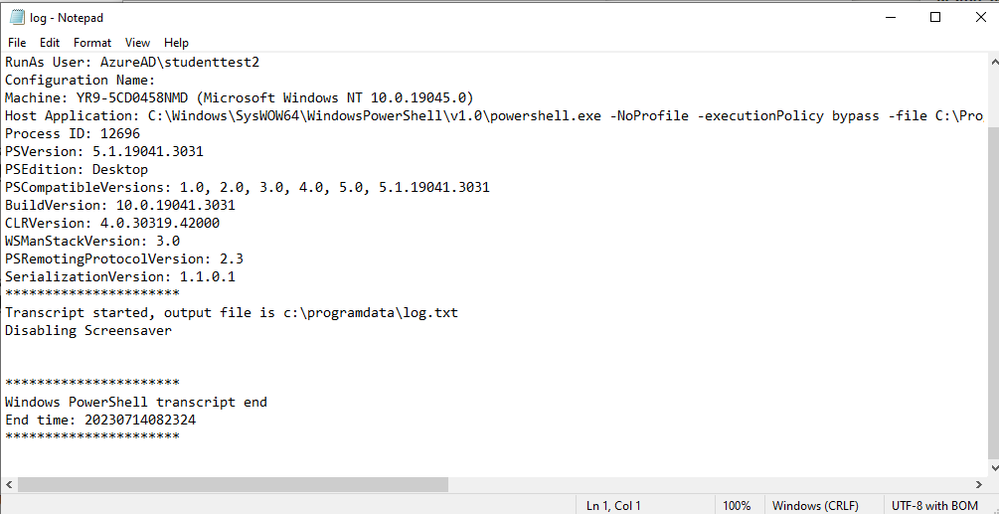Viewport: 999px width, 514px height.
Task: Open the Help menu
Action: (x=176, y=43)
